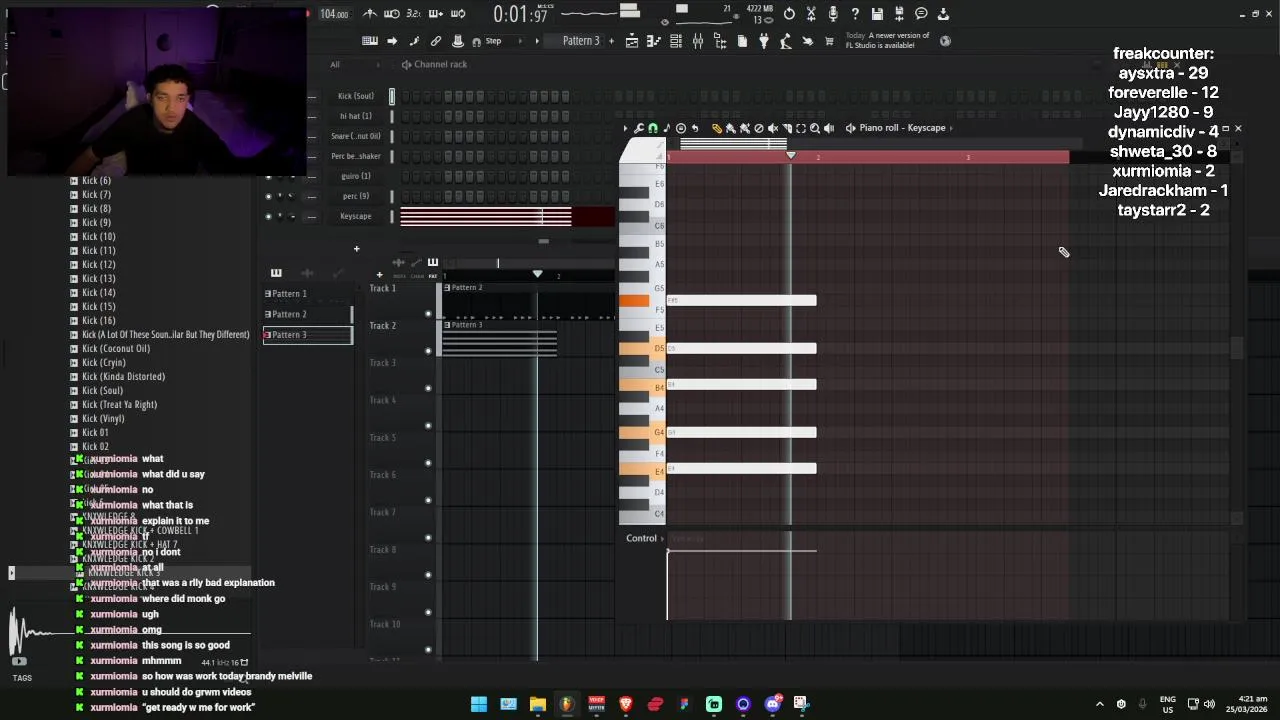Screen dimensions: 1280x720
Task: Click the channel rack horizontal scrollbar
Action: [x=543, y=241]
